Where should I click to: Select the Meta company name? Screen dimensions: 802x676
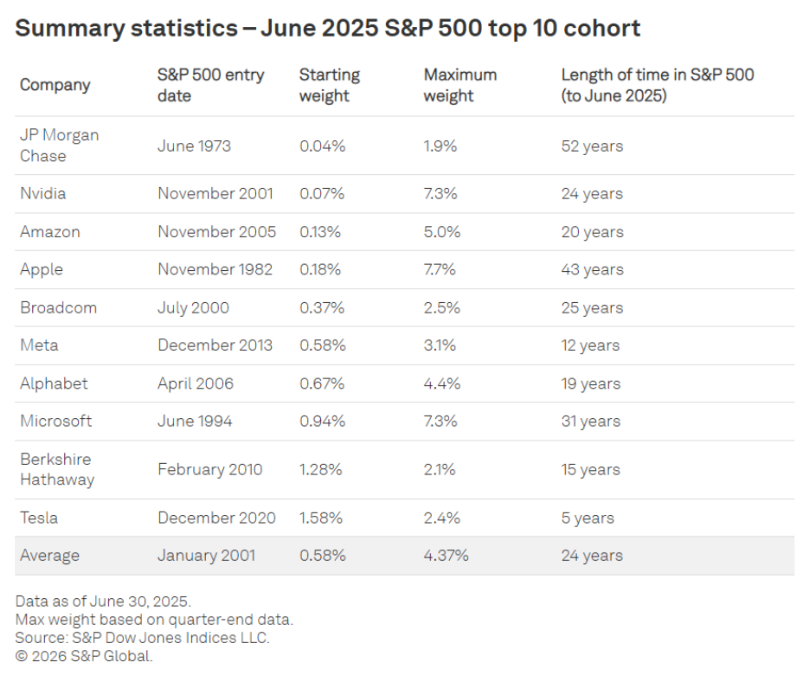point(39,346)
